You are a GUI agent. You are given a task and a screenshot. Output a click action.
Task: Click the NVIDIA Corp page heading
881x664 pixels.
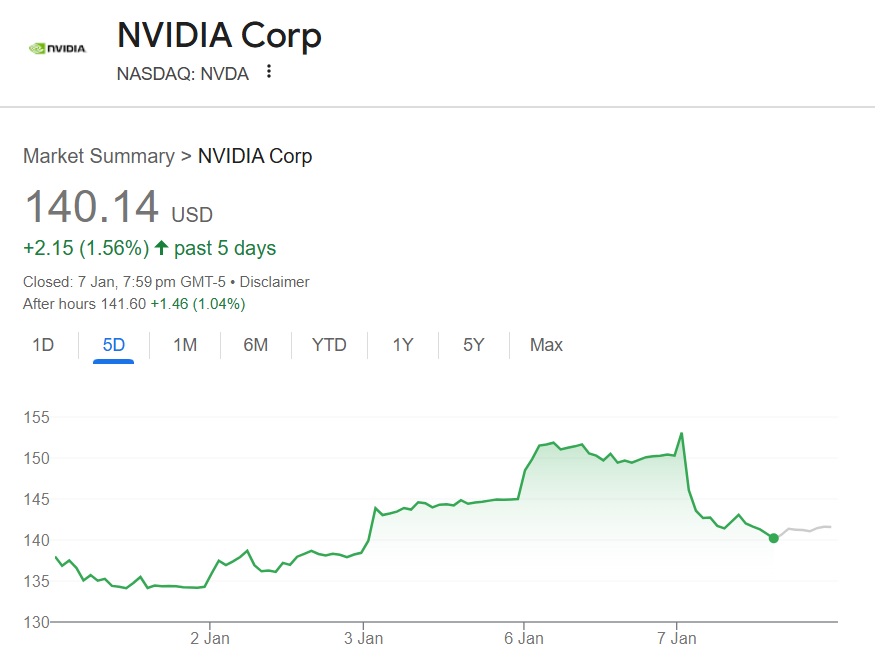[x=219, y=35]
